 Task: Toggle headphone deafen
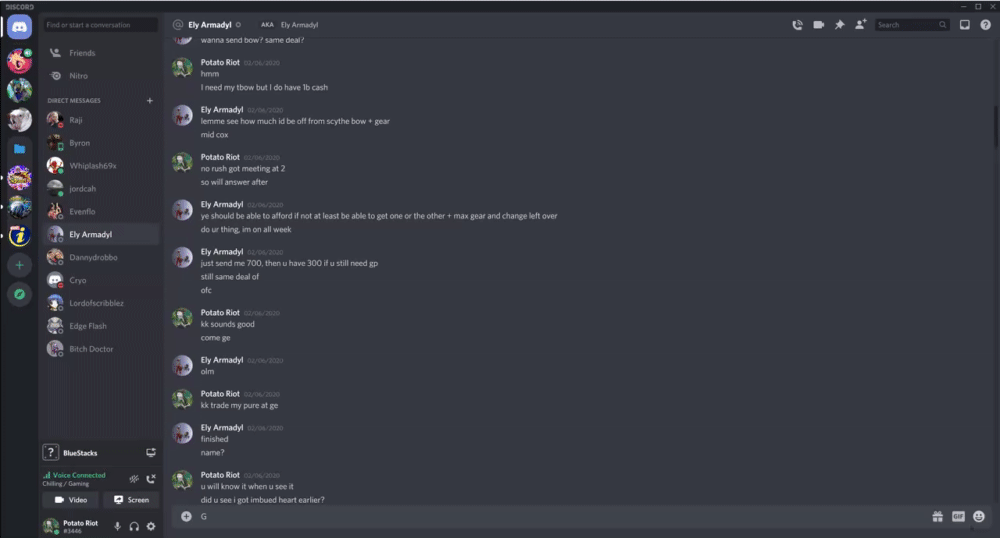pyautogui.click(x=134, y=526)
